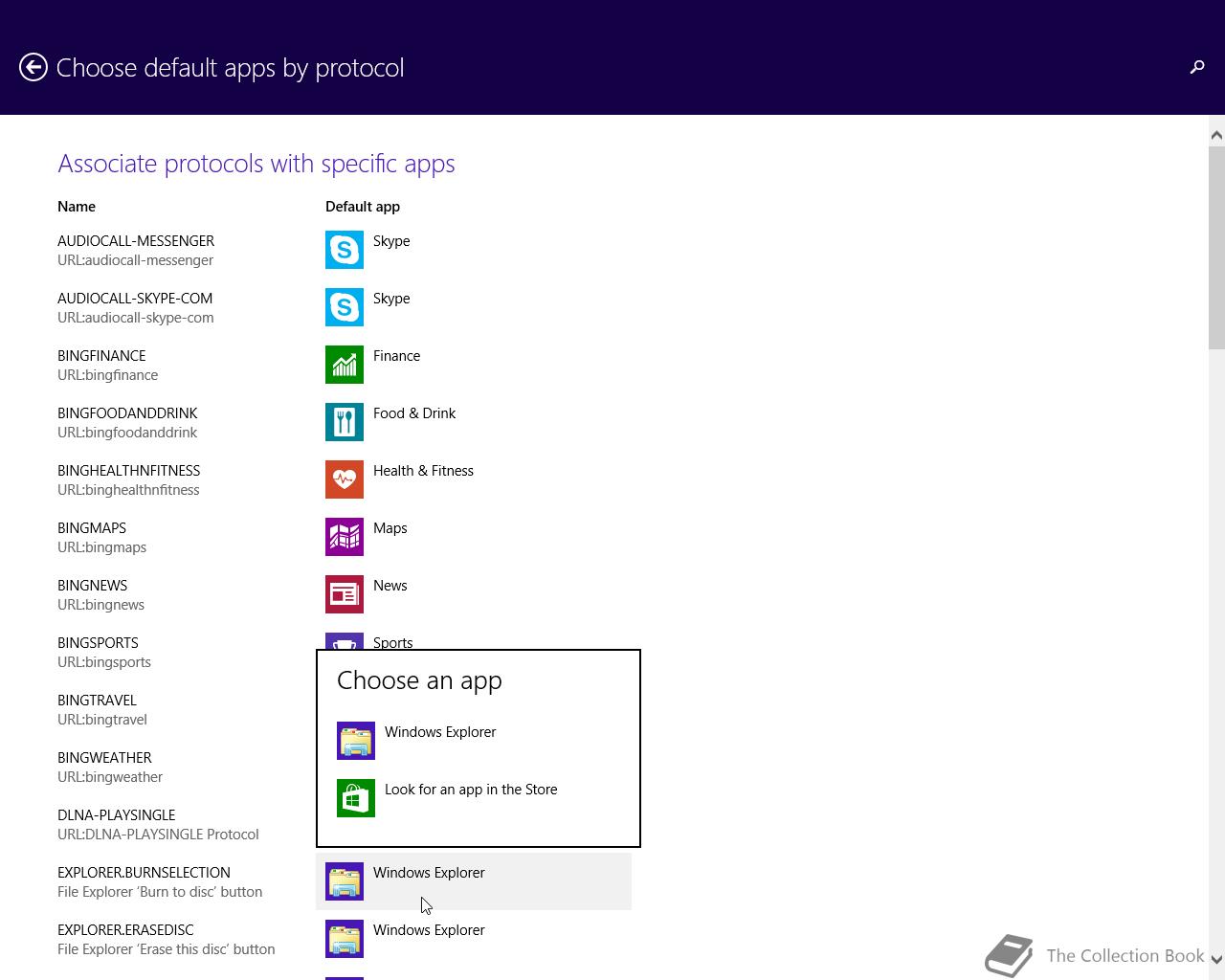Select Look for an app in the Store

point(479,798)
